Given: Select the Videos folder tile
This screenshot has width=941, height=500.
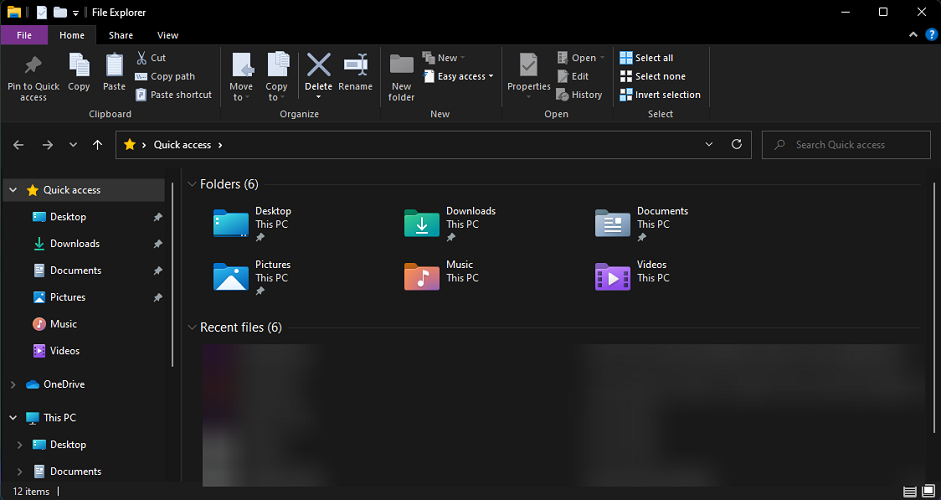Looking at the screenshot, I should click(632, 277).
